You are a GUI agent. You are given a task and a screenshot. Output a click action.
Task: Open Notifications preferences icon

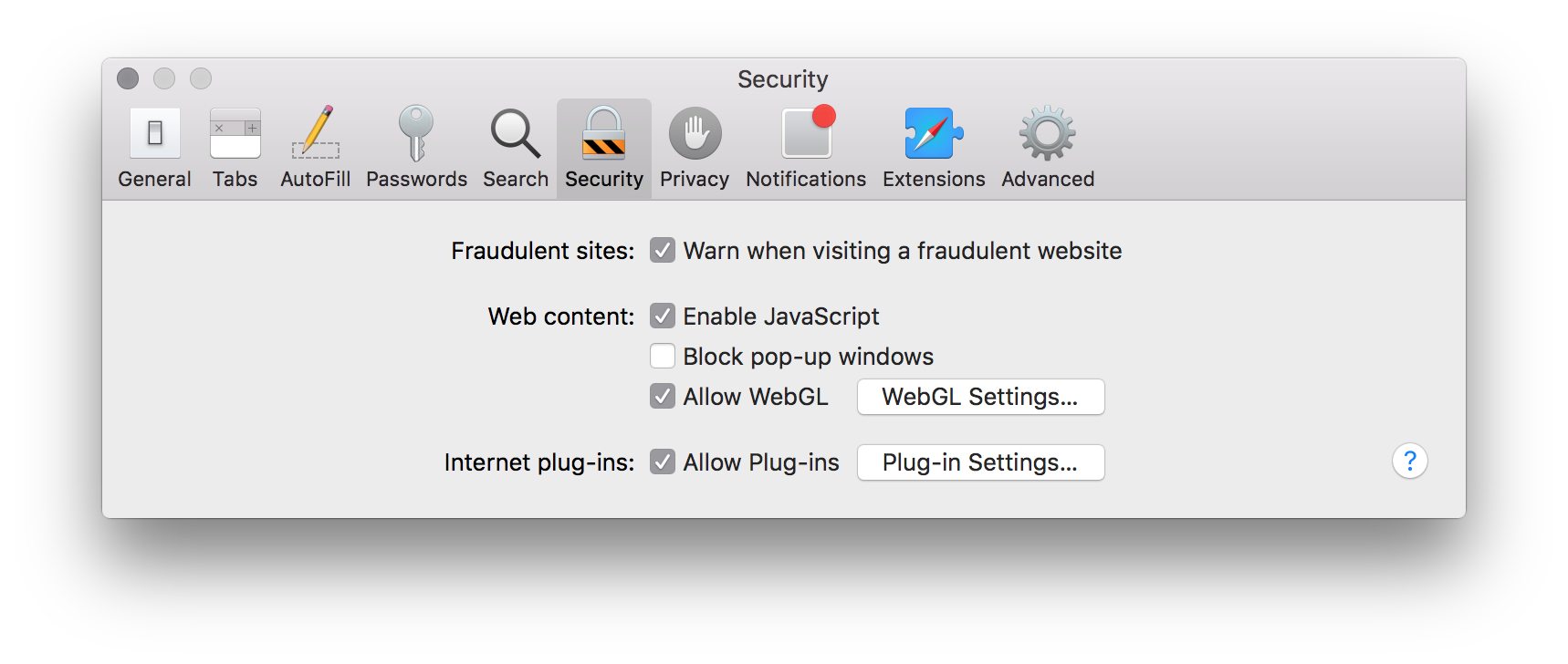point(806,134)
